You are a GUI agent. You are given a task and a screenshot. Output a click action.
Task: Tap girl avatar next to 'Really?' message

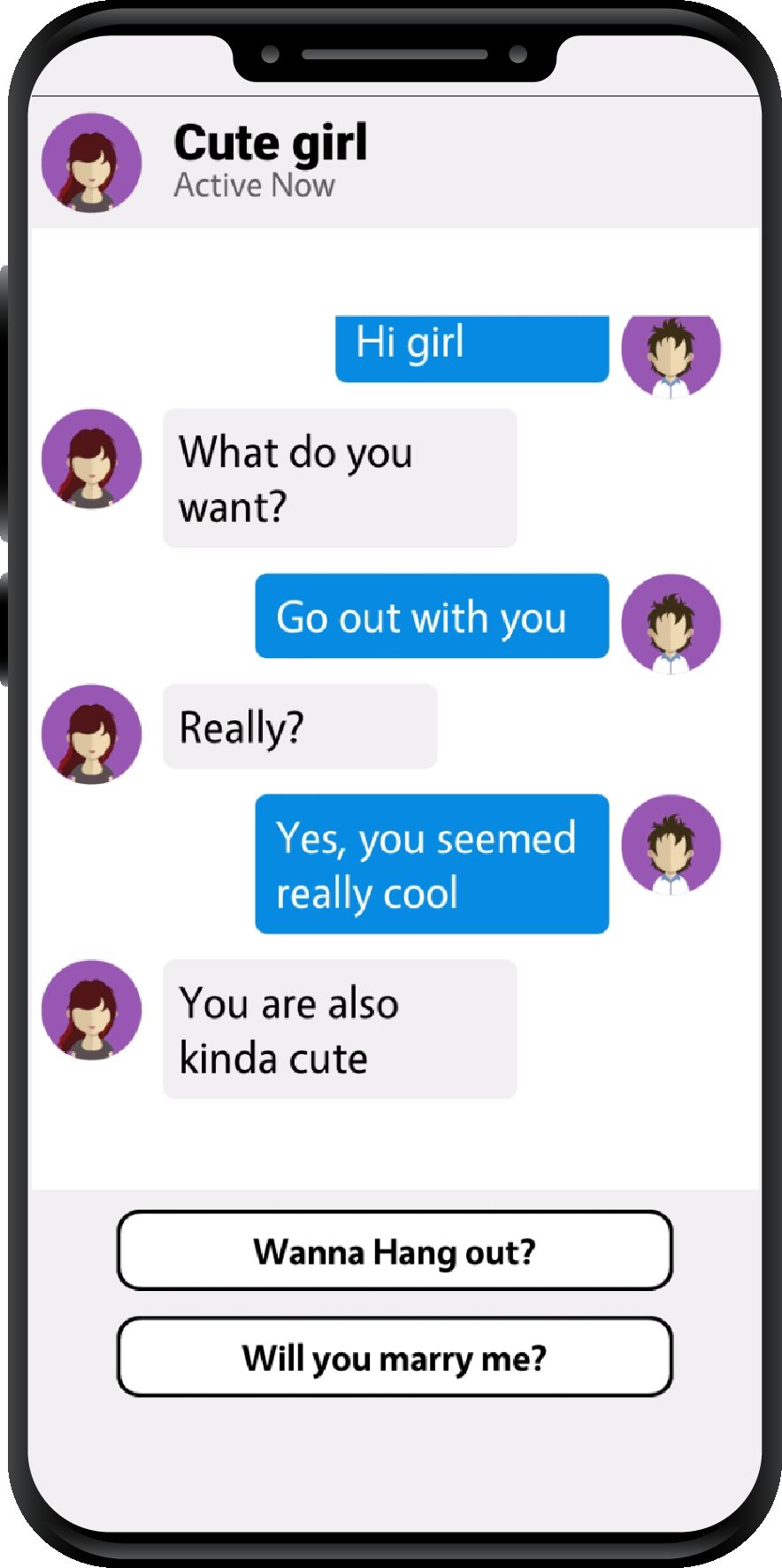tap(92, 734)
